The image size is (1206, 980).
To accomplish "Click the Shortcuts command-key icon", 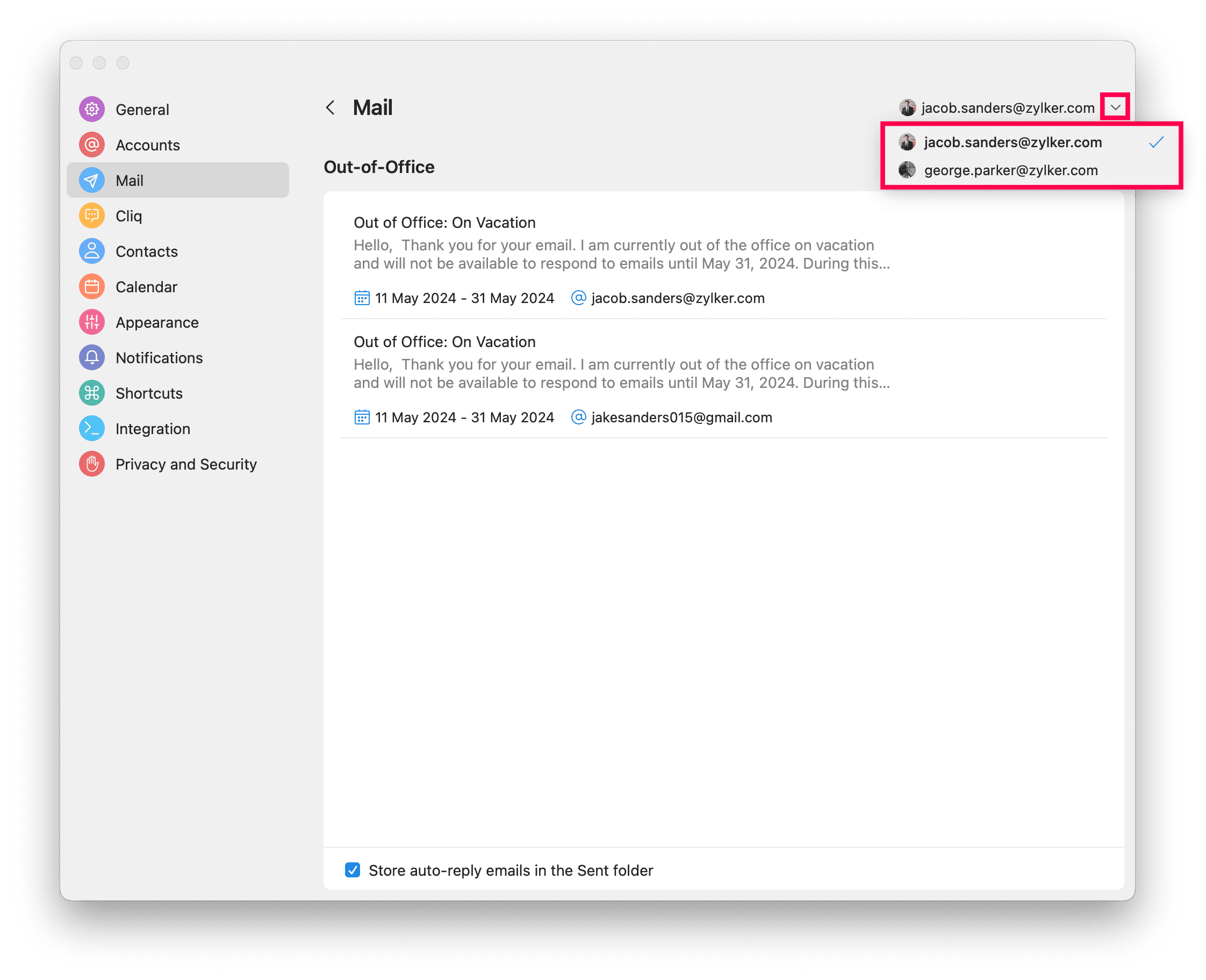I will 91,393.
